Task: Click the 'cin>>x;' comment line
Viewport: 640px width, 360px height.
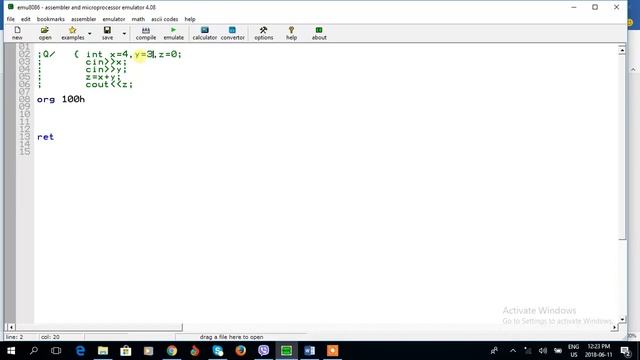Action: 106,62
